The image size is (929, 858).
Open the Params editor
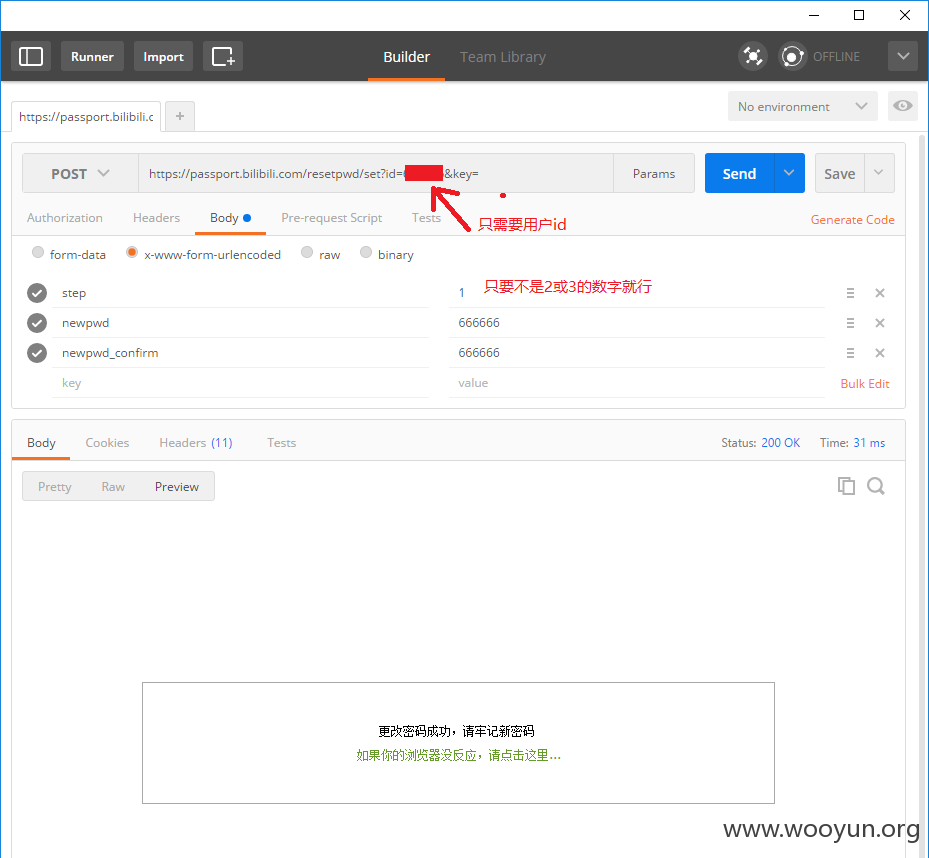pos(654,174)
